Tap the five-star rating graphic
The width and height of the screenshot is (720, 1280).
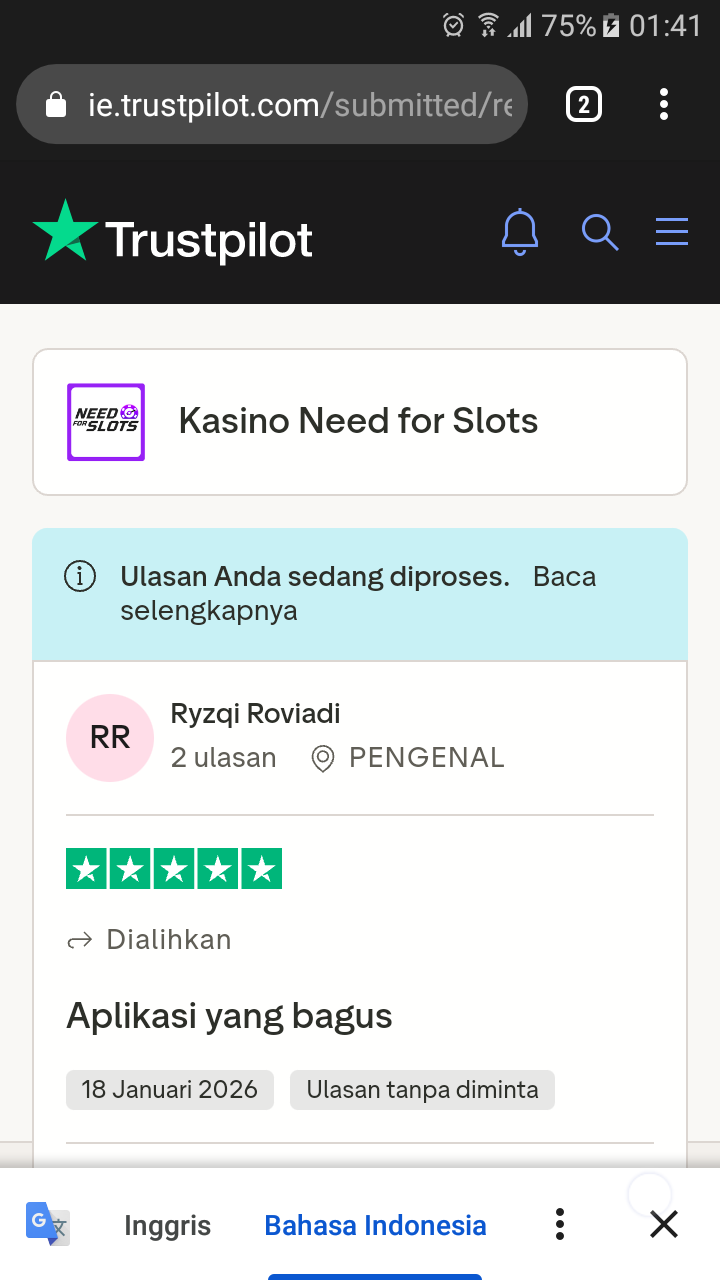[174, 868]
